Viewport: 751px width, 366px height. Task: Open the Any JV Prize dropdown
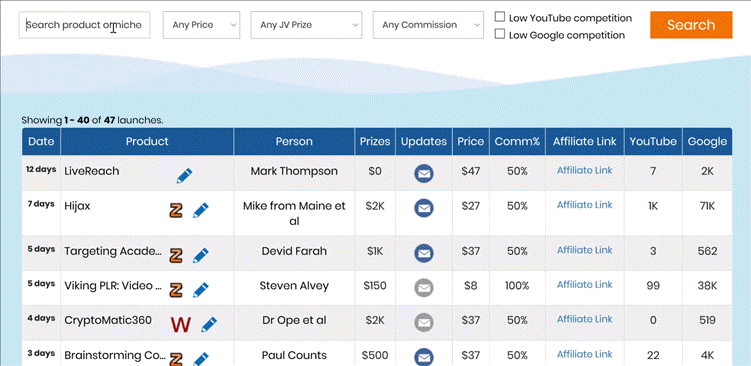(x=306, y=25)
